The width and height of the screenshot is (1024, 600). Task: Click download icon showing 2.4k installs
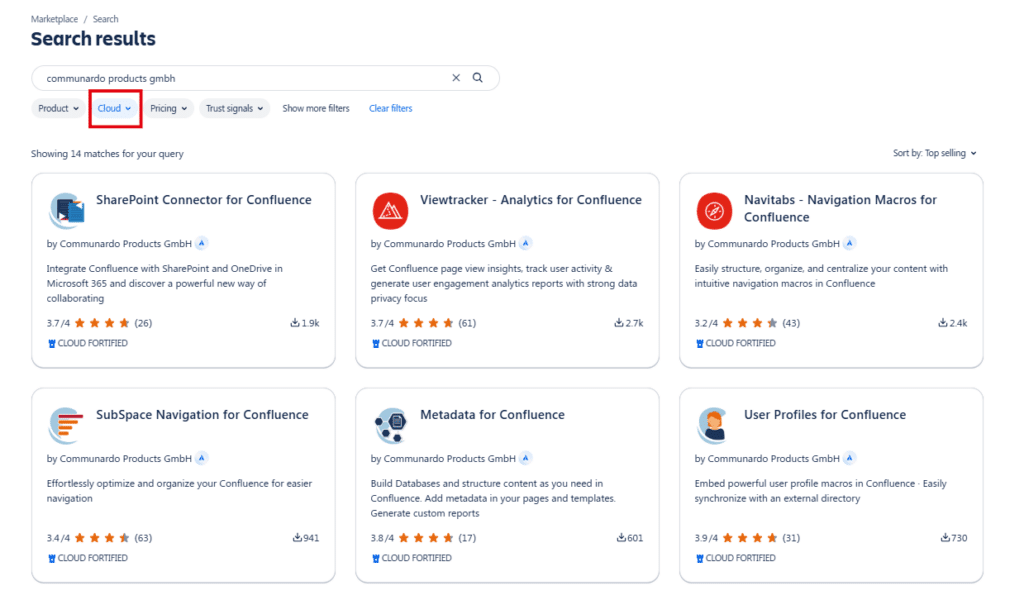point(942,323)
